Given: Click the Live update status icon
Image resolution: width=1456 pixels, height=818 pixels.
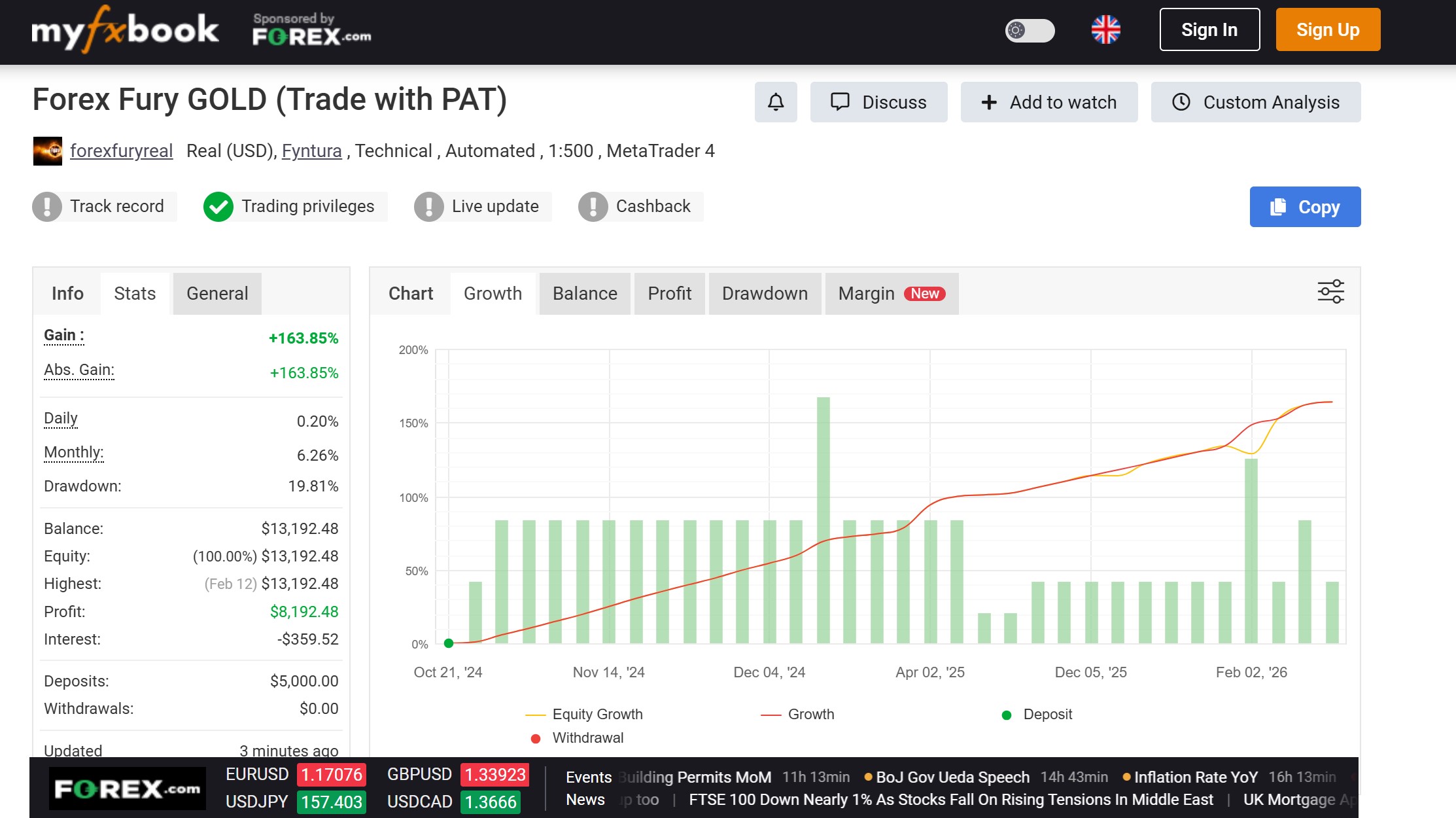Looking at the screenshot, I should click(429, 207).
